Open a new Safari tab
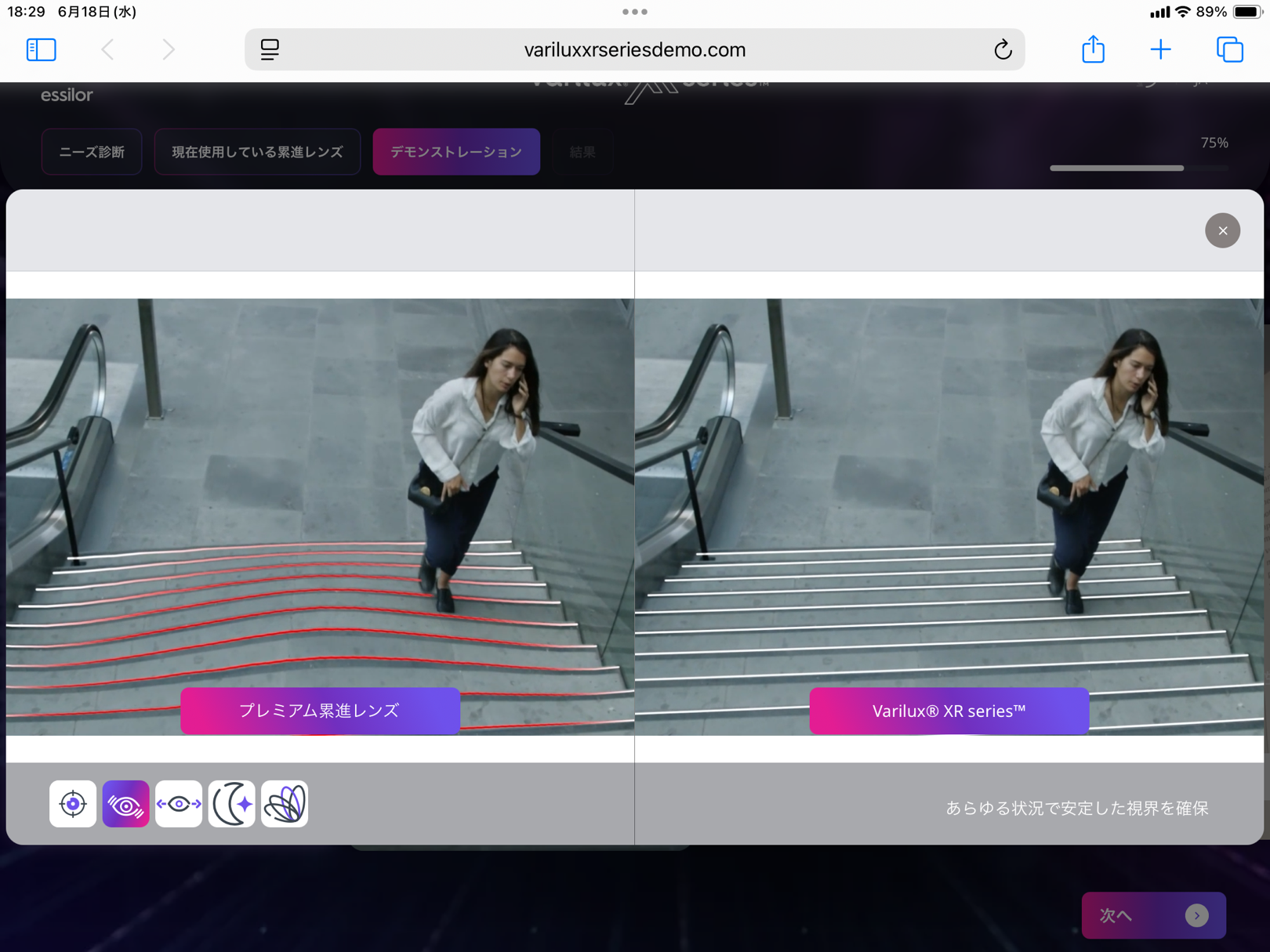This screenshot has width=1270, height=952. (1160, 49)
